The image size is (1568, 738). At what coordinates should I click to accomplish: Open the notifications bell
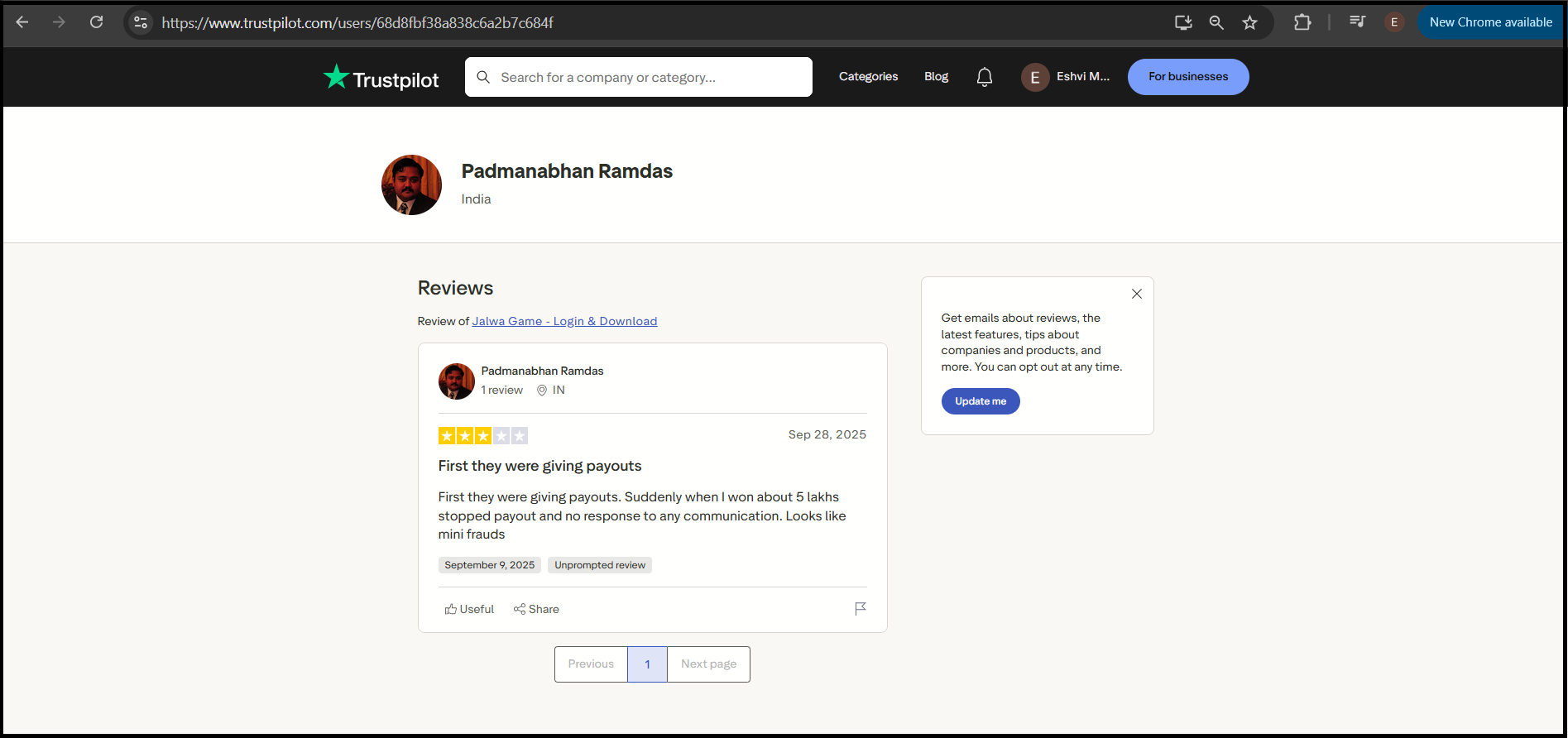coord(984,77)
